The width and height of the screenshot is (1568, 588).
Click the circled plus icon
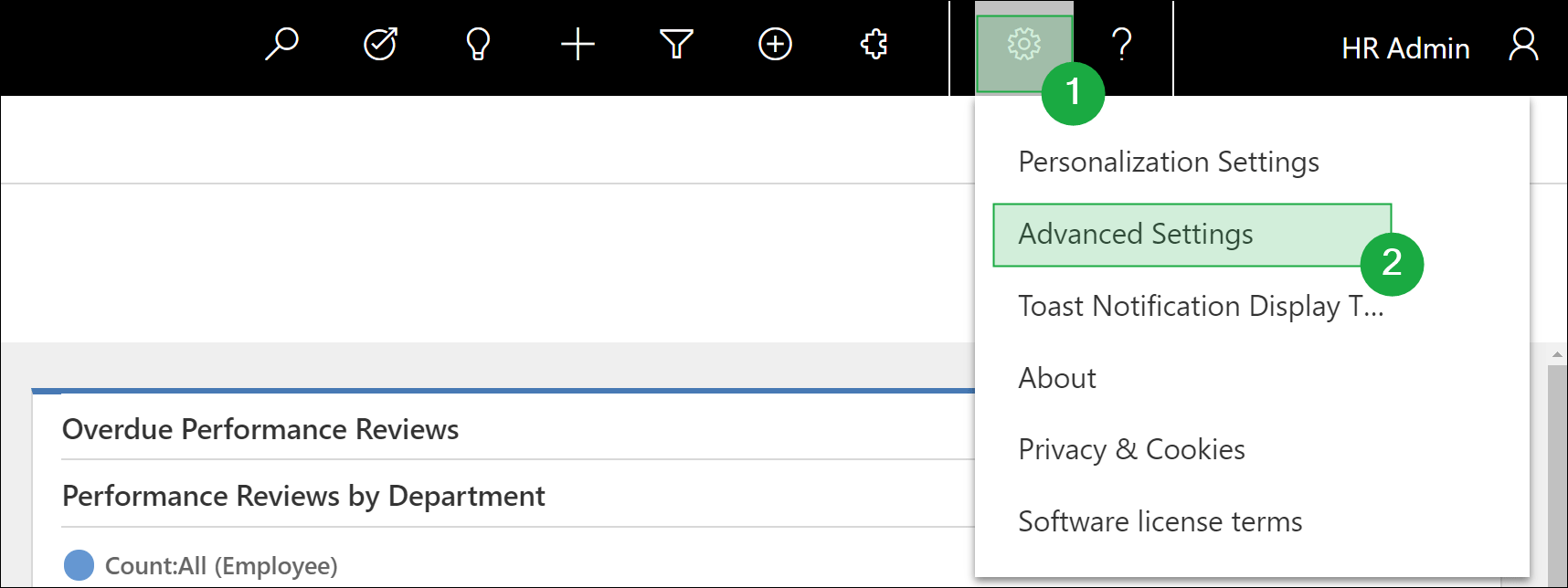(775, 44)
